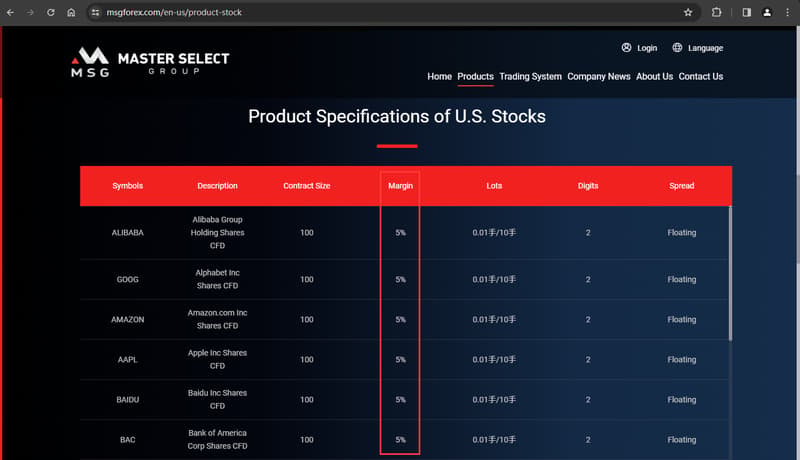Open the browser profile avatar icon
Viewport: 800px width, 460px height.
coord(767,12)
